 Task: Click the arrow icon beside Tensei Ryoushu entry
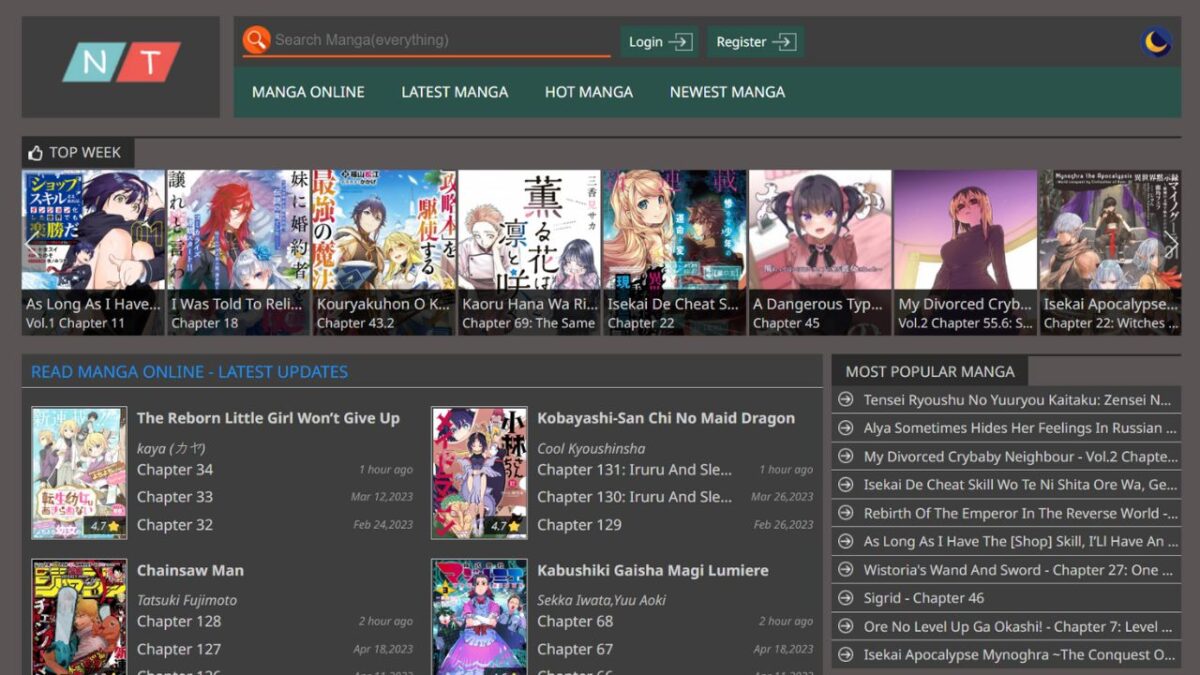click(x=846, y=399)
